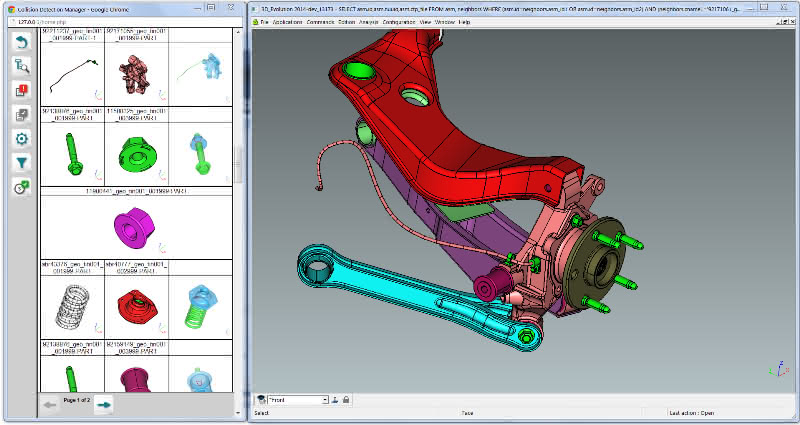Image resolution: width=800 pixels, height=425 pixels.
Task: Click scroll-up arrow in Collision Manager list
Action: (238, 32)
